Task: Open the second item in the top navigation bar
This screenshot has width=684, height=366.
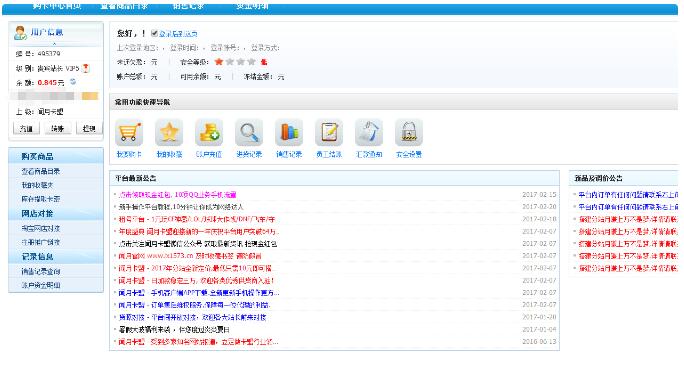Action: coord(124,6)
